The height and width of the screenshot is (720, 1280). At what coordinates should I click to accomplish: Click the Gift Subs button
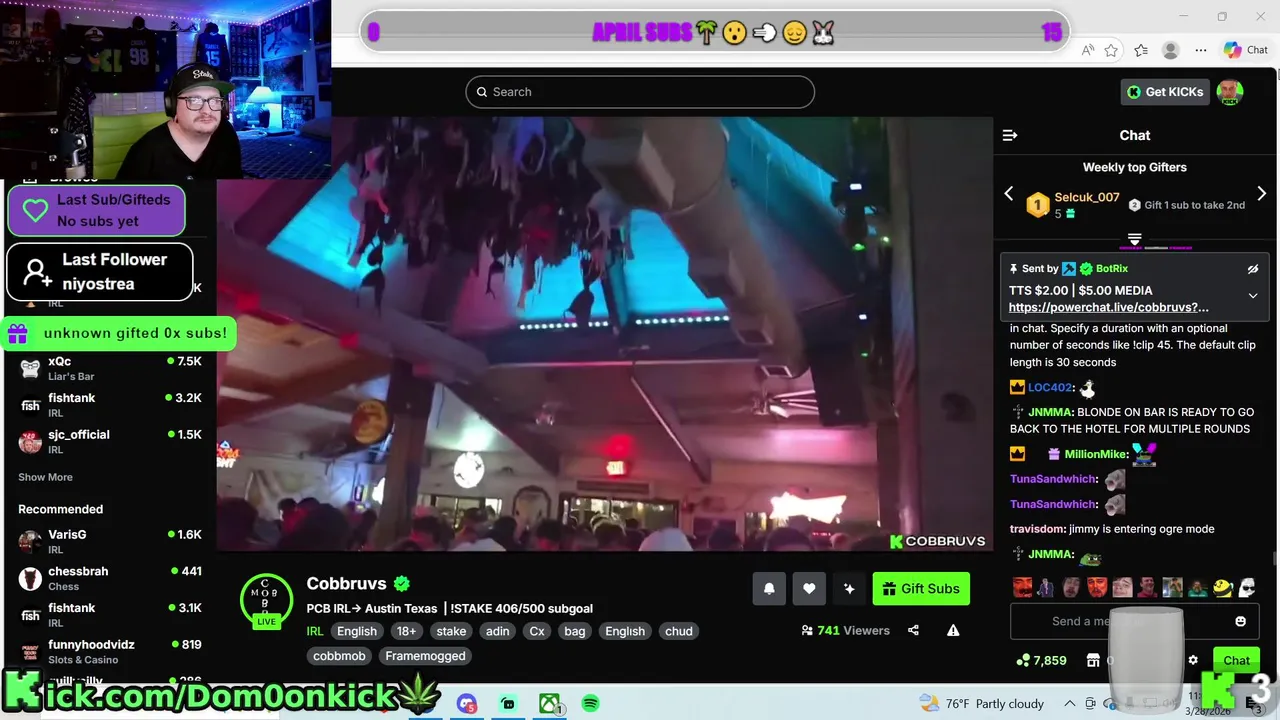coord(921,589)
